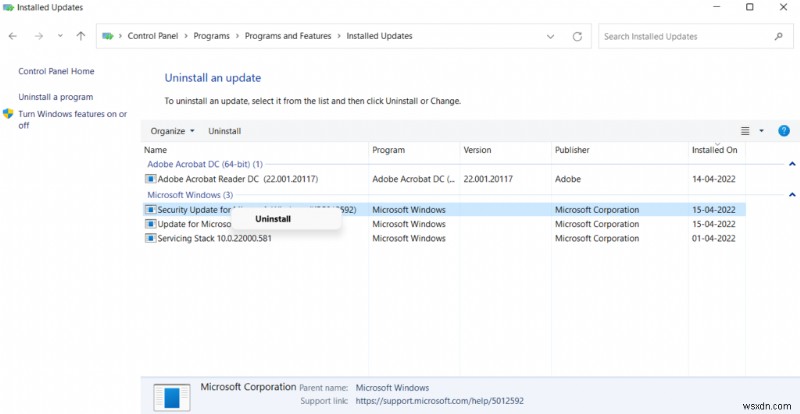The height and width of the screenshot is (414, 800).
Task: Open the view options dropdown arrow
Action: coord(761,131)
